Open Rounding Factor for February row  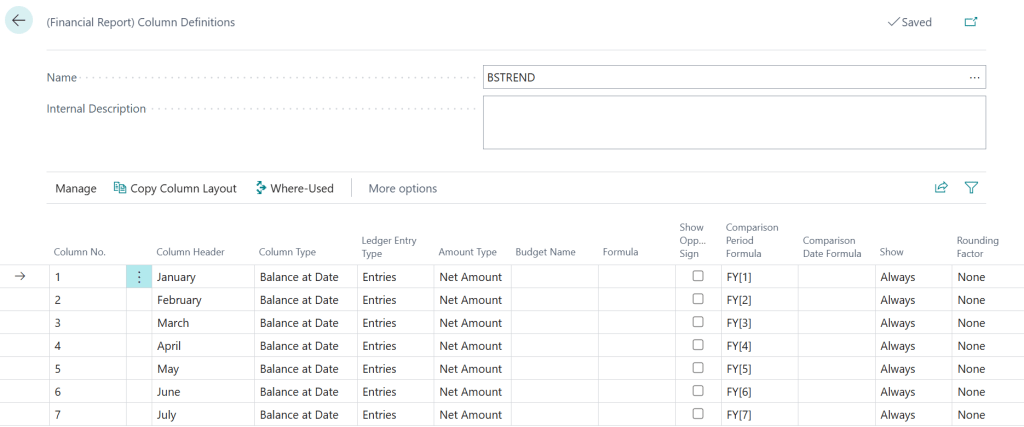point(987,300)
